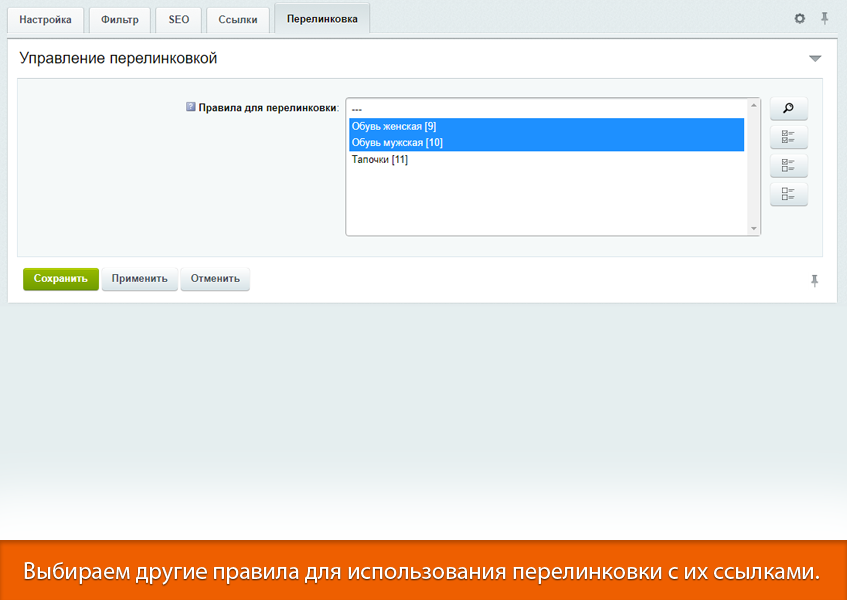Invert the rules selection with the toggle-selection icon
This screenshot has width=847, height=600.
click(788, 165)
